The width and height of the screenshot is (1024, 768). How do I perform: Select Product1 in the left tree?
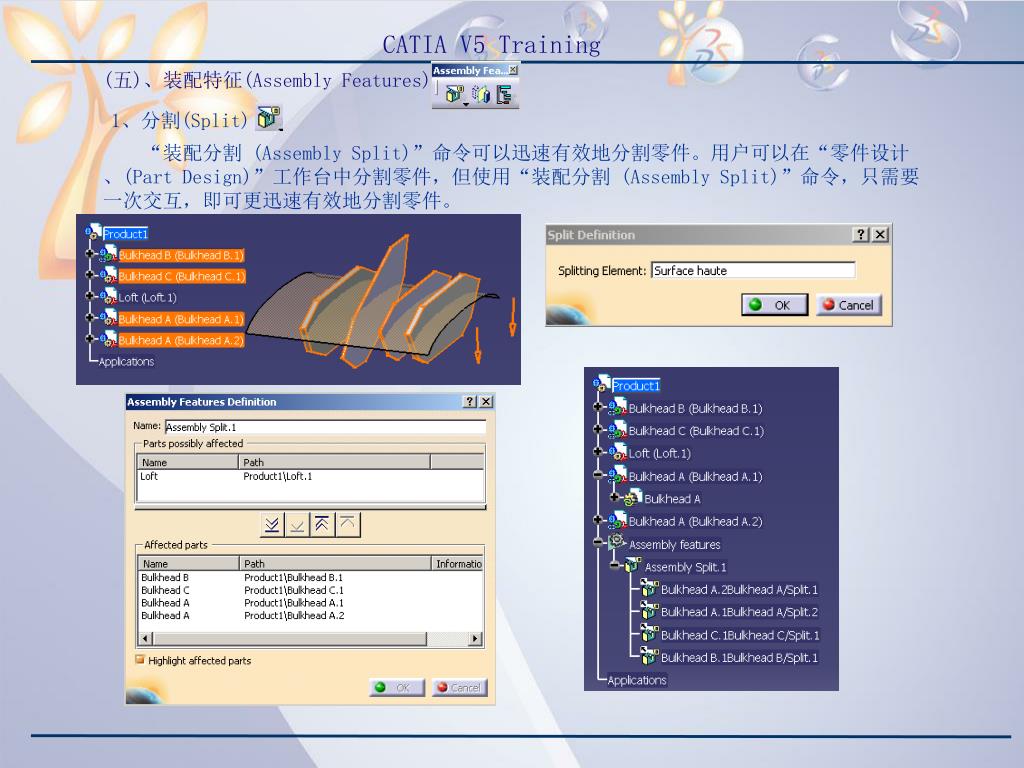[x=125, y=234]
